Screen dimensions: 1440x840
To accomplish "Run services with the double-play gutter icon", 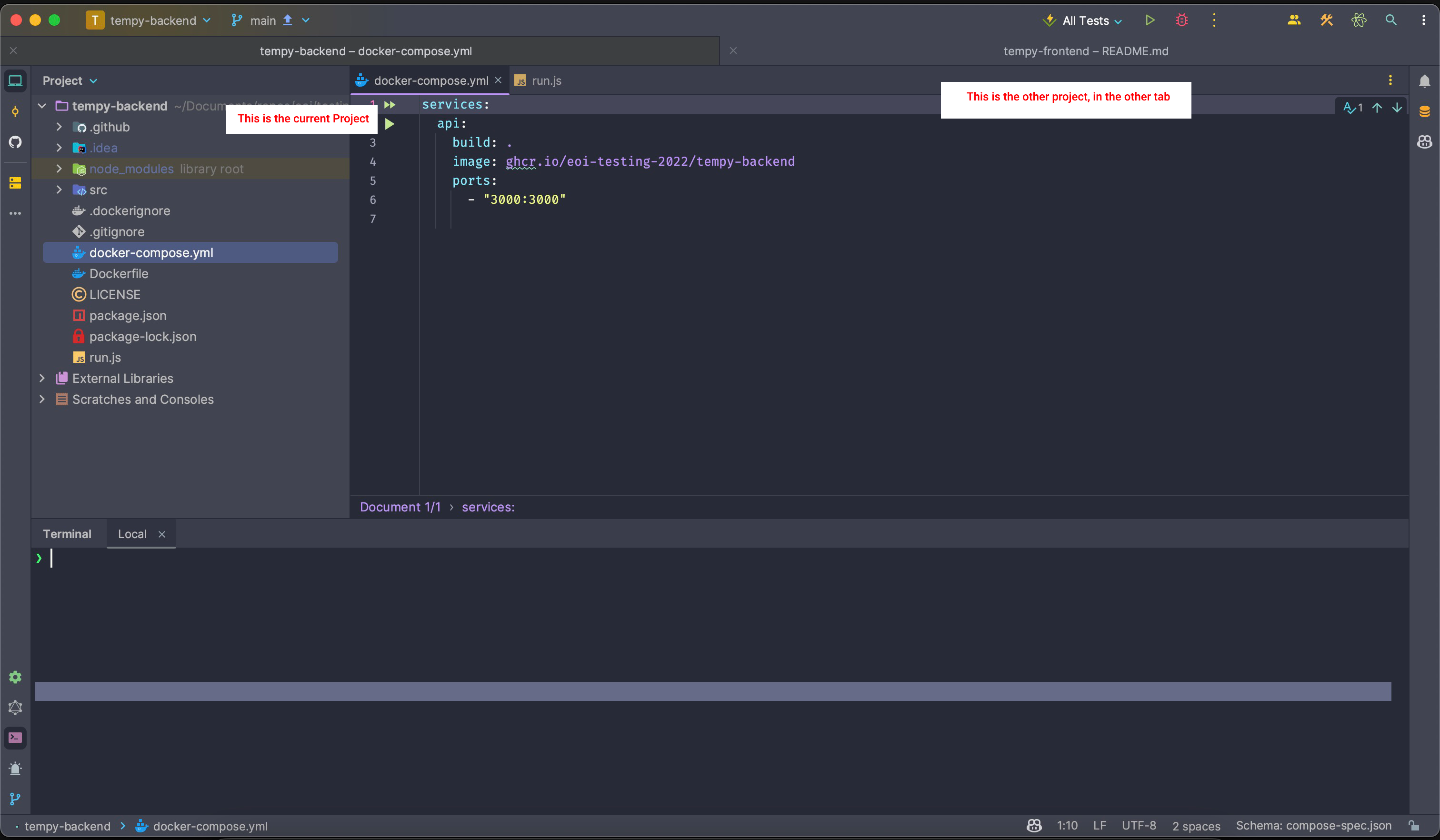I will tap(390, 104).
